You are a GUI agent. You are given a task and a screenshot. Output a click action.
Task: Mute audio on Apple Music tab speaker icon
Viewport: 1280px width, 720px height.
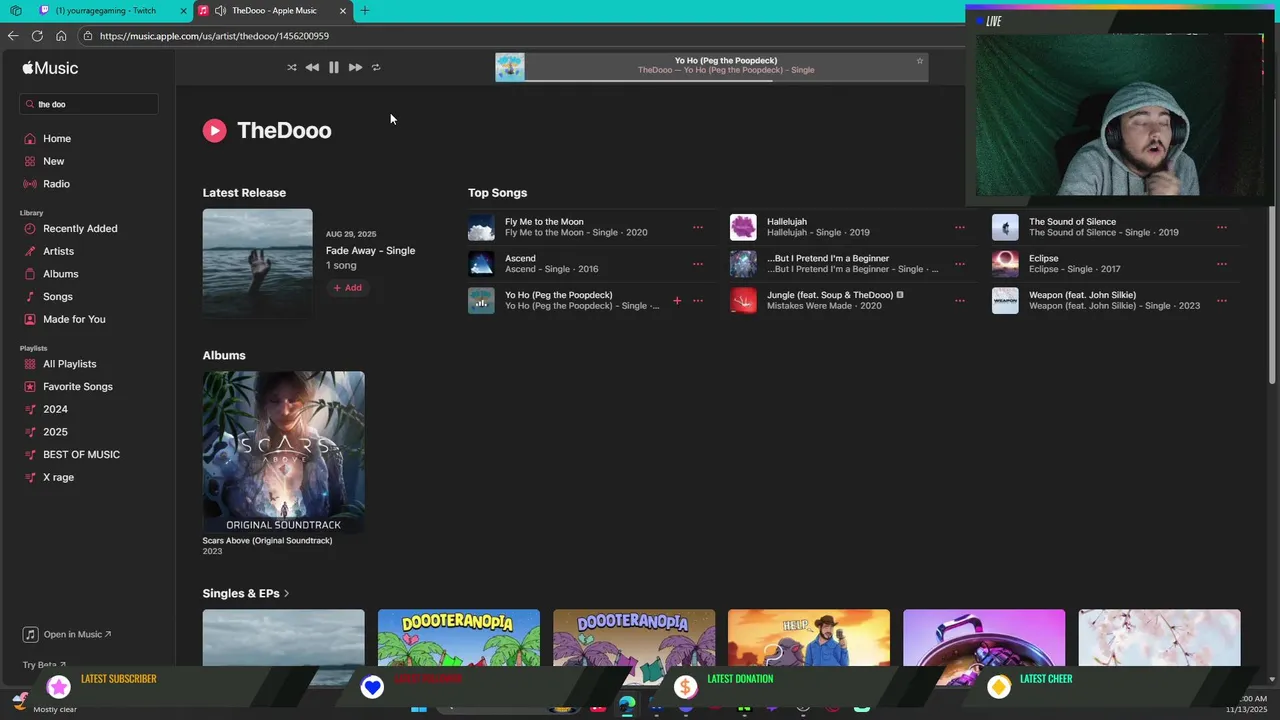pyautogui.click(x=220, y=10)
